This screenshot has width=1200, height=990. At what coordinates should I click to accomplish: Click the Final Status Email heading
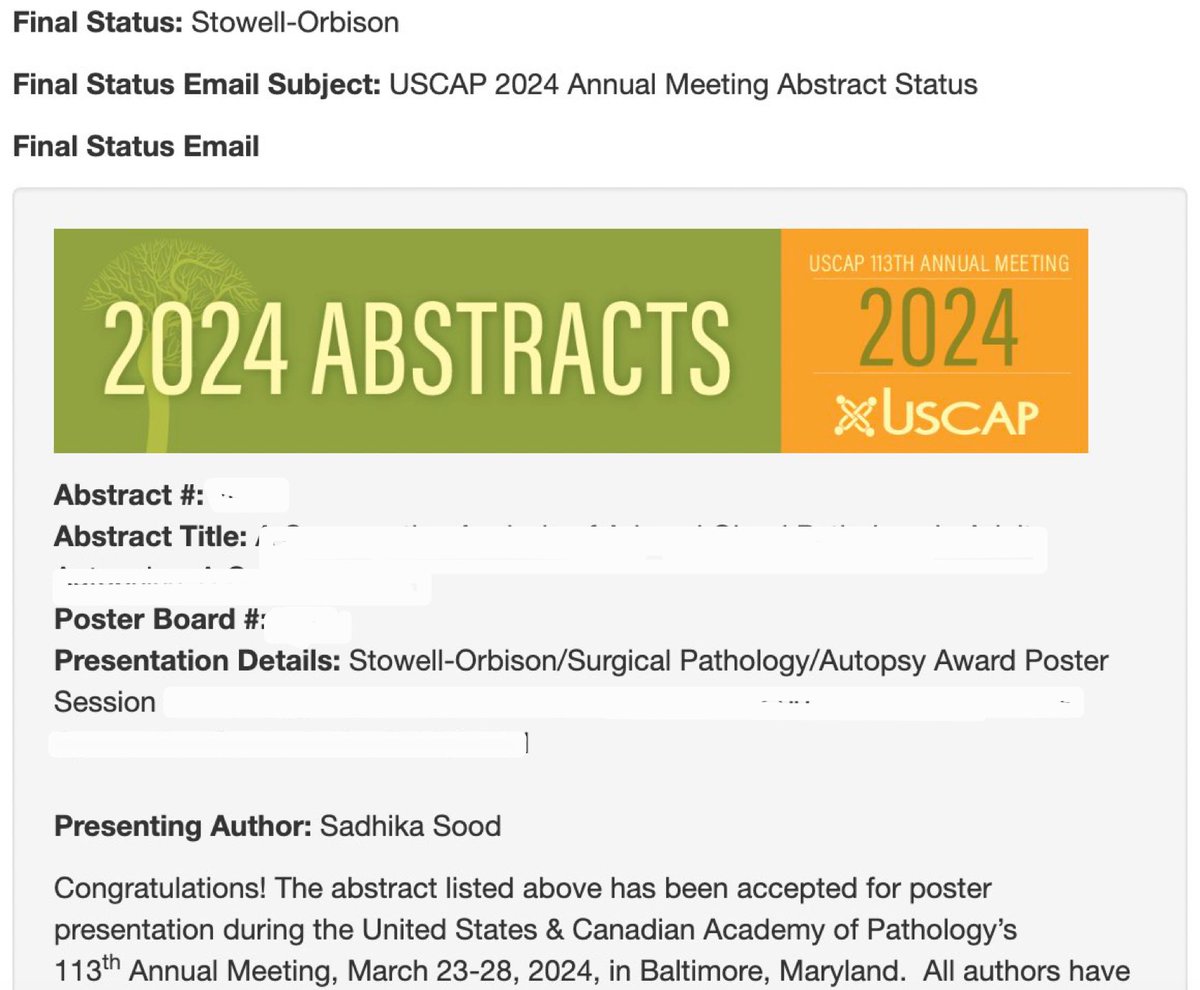pos(136,147)
